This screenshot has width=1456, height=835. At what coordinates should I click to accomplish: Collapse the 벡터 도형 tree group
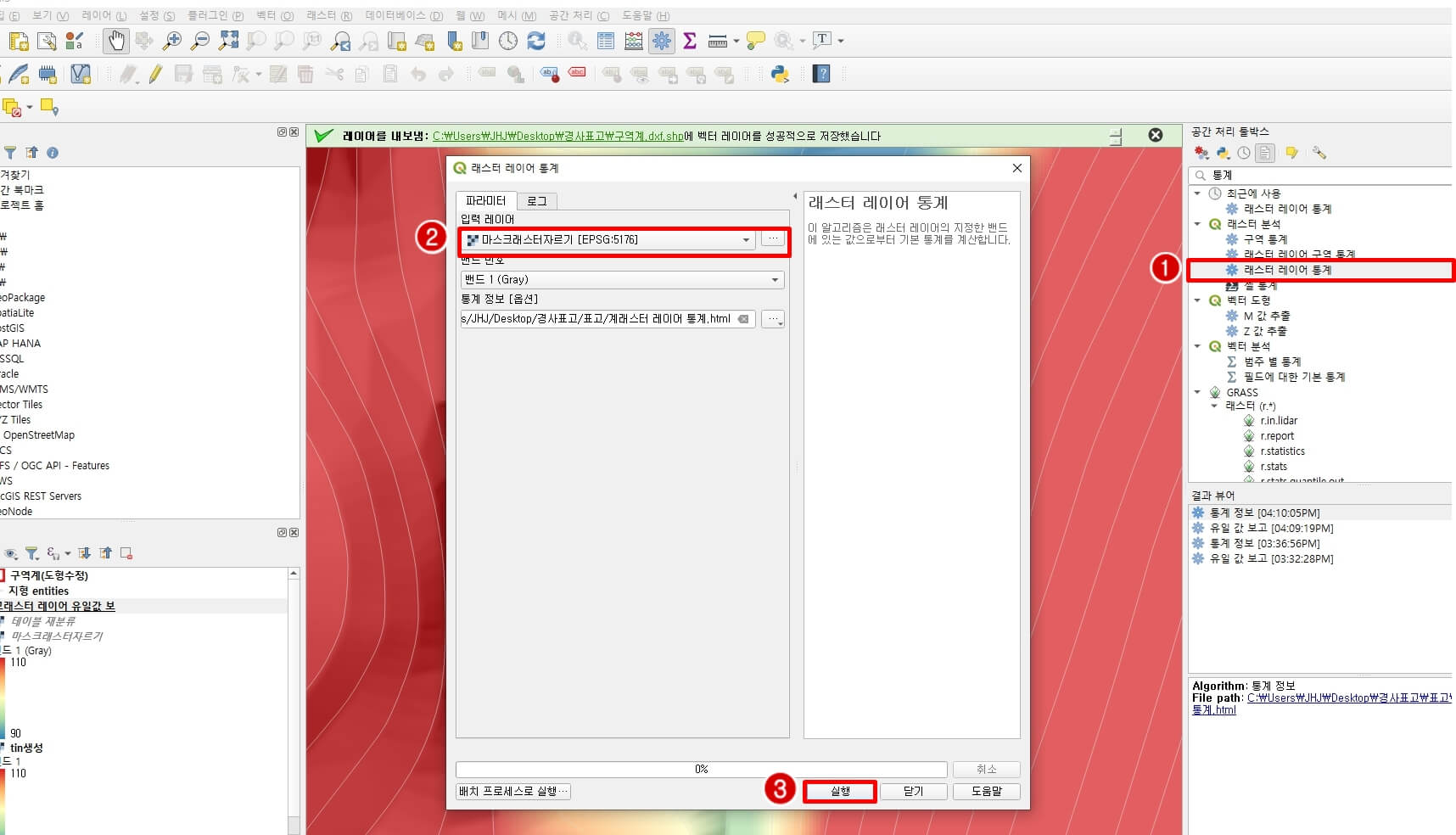coord(1197,300)
